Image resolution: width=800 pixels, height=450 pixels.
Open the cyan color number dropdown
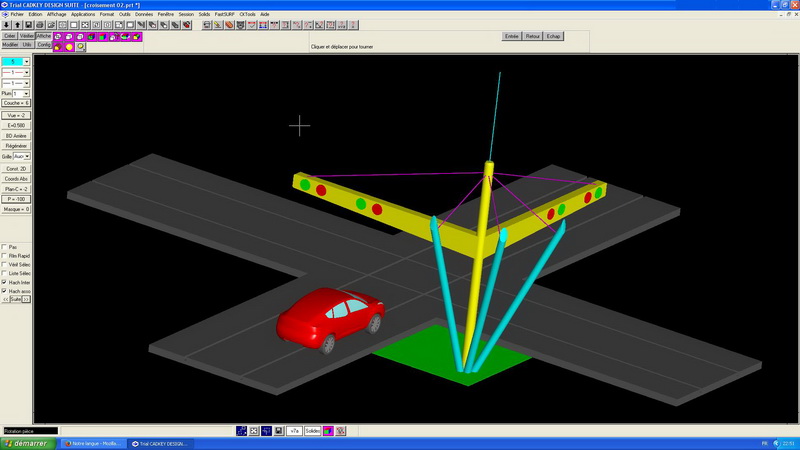coord(27,61)
